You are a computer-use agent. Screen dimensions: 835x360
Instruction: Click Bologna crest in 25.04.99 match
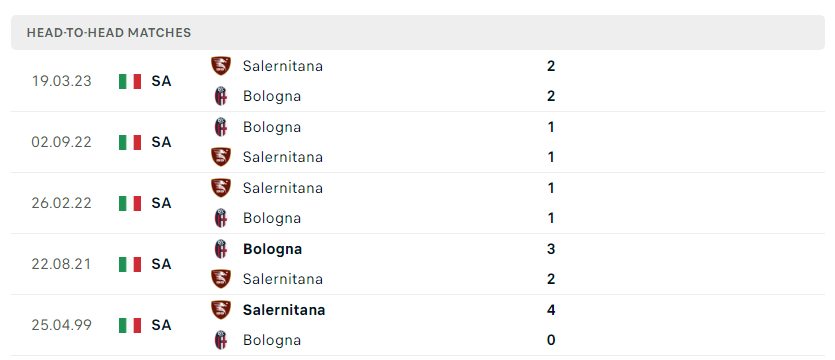[220, 340]
